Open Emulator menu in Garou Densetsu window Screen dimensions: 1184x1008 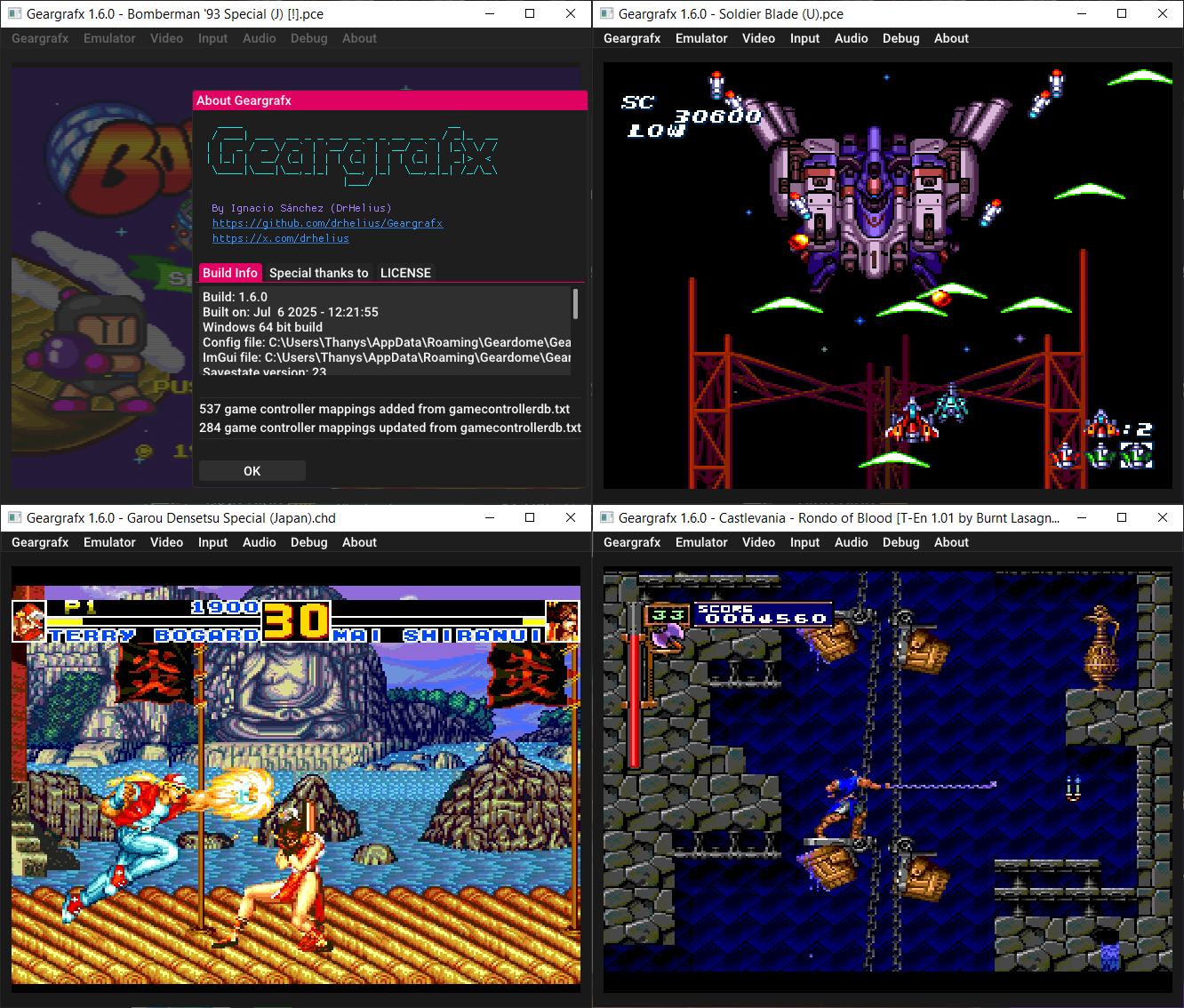tap(109, 542)
